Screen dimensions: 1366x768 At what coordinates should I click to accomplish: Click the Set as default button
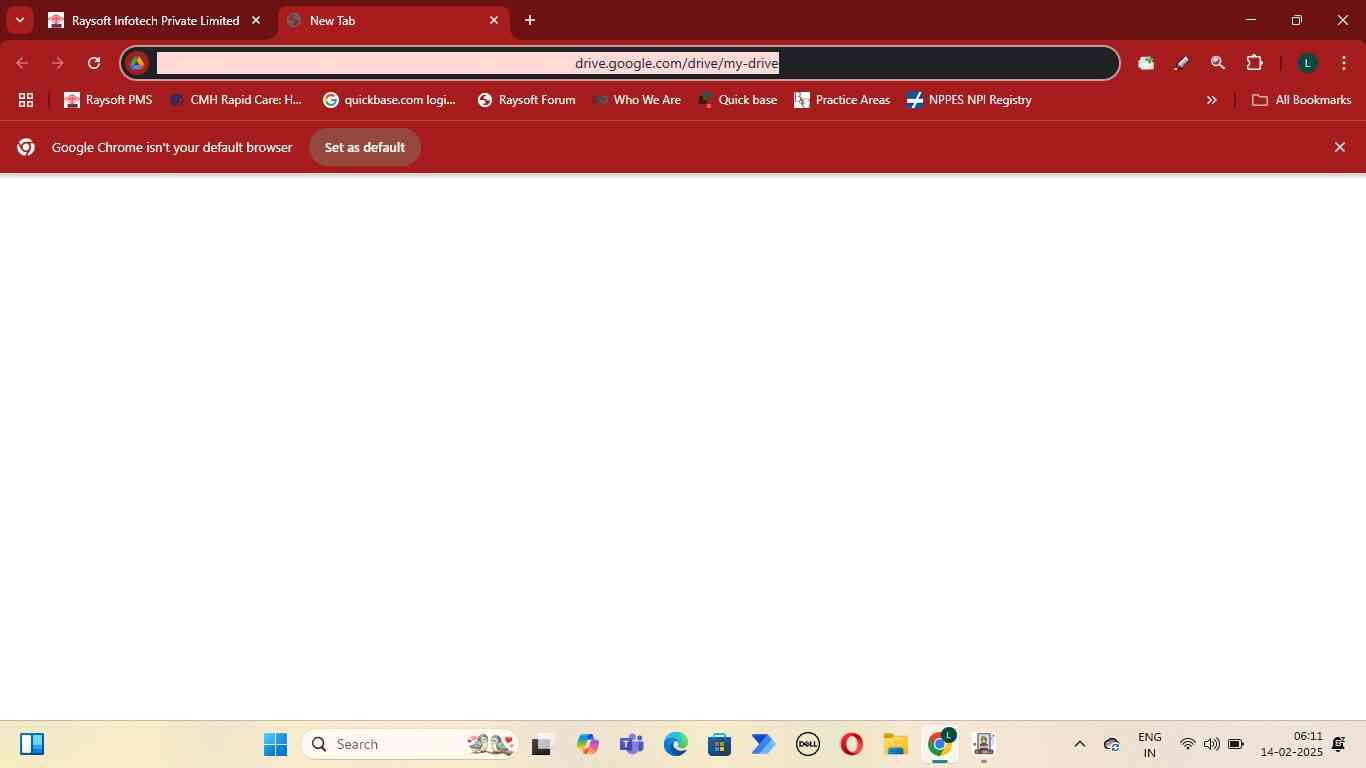[x=364, y=147]
